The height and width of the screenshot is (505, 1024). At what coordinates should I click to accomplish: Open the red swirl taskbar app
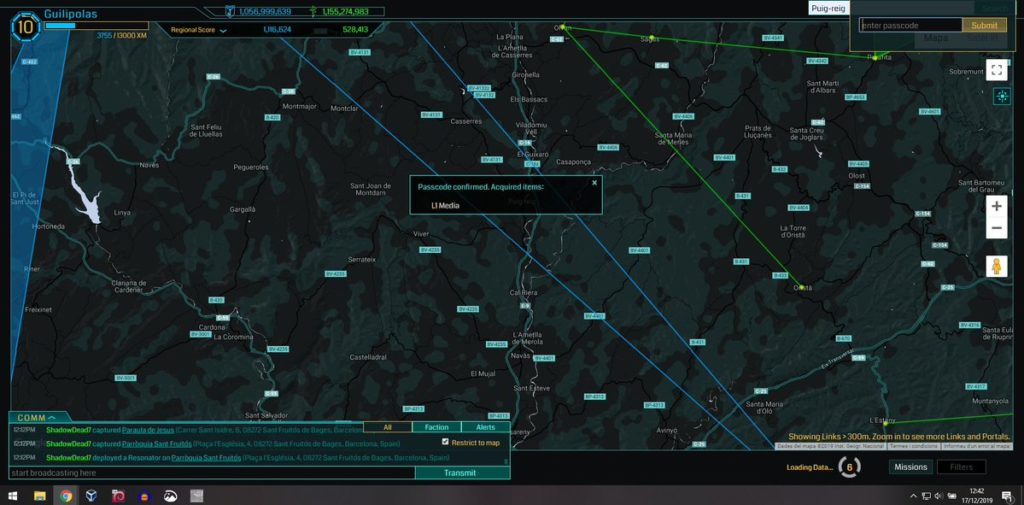coord(118,496)
